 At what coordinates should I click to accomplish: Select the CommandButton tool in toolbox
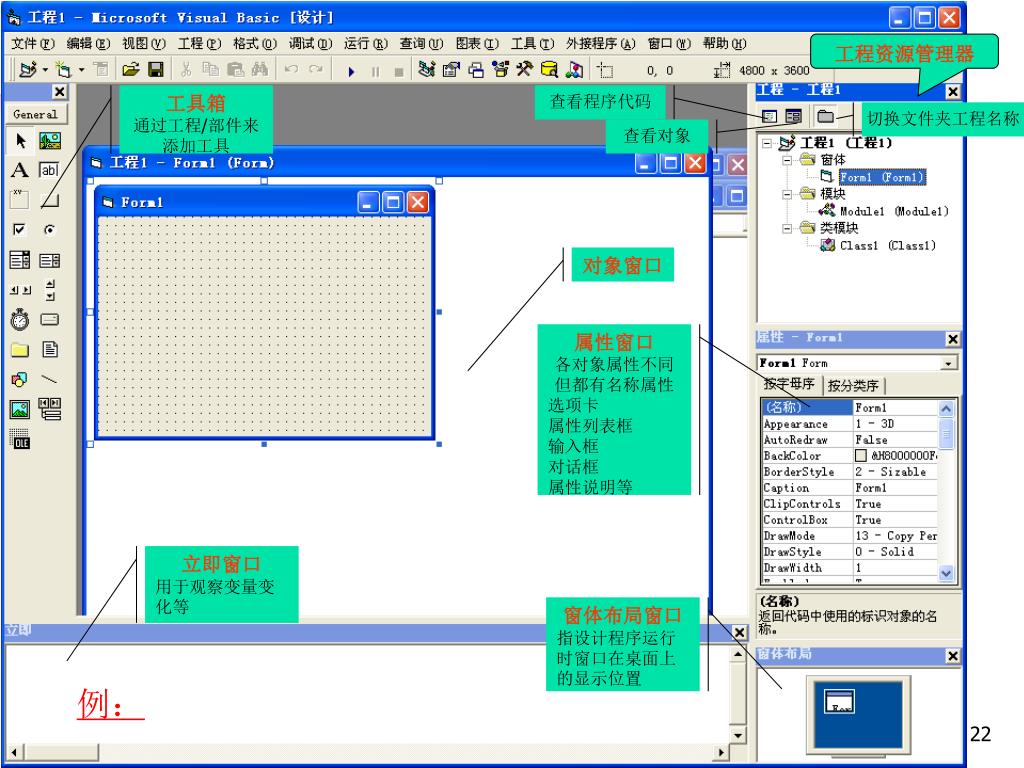click(50, 200)
